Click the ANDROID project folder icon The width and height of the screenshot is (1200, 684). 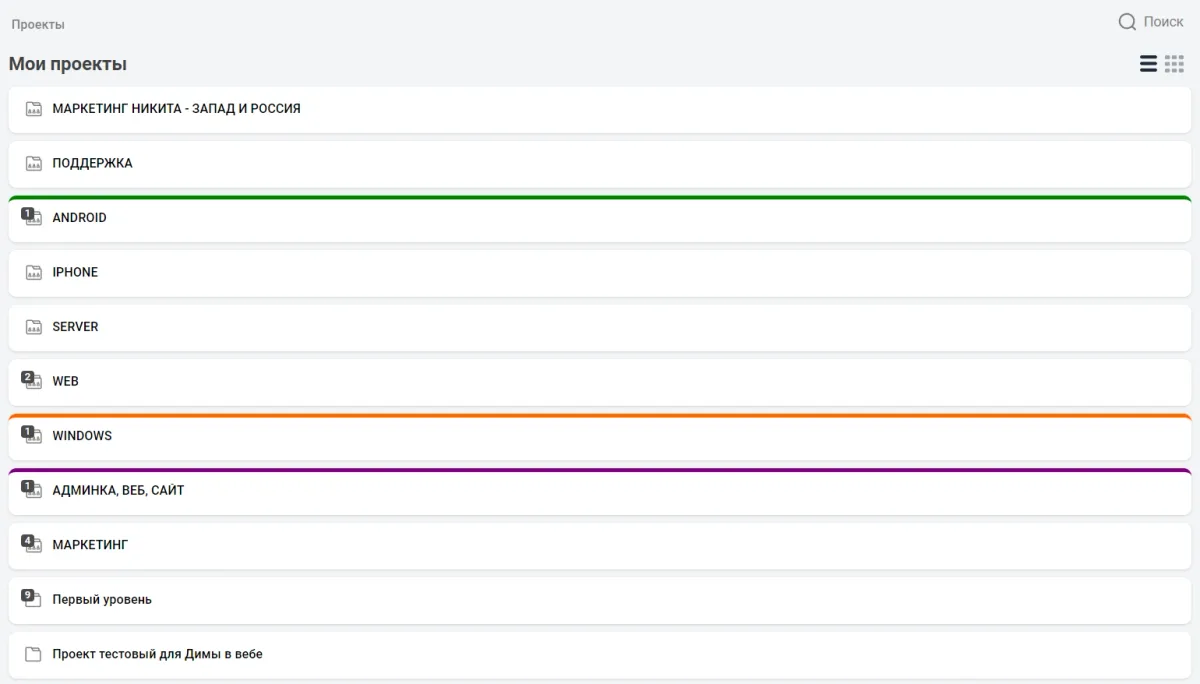coord(33,218)
